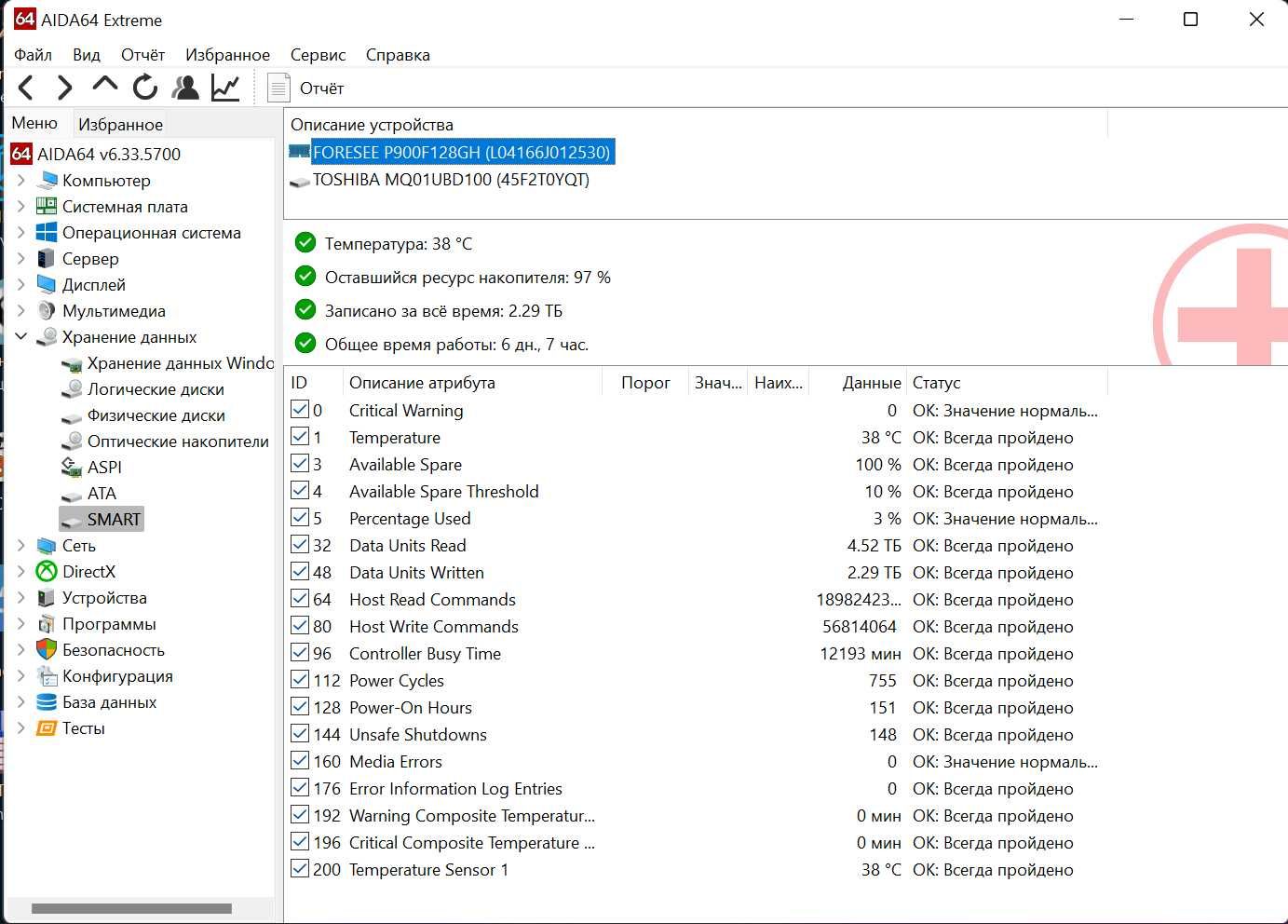
Task: Select the Тесты icon in the tree
Action: [x=47, y=727]
